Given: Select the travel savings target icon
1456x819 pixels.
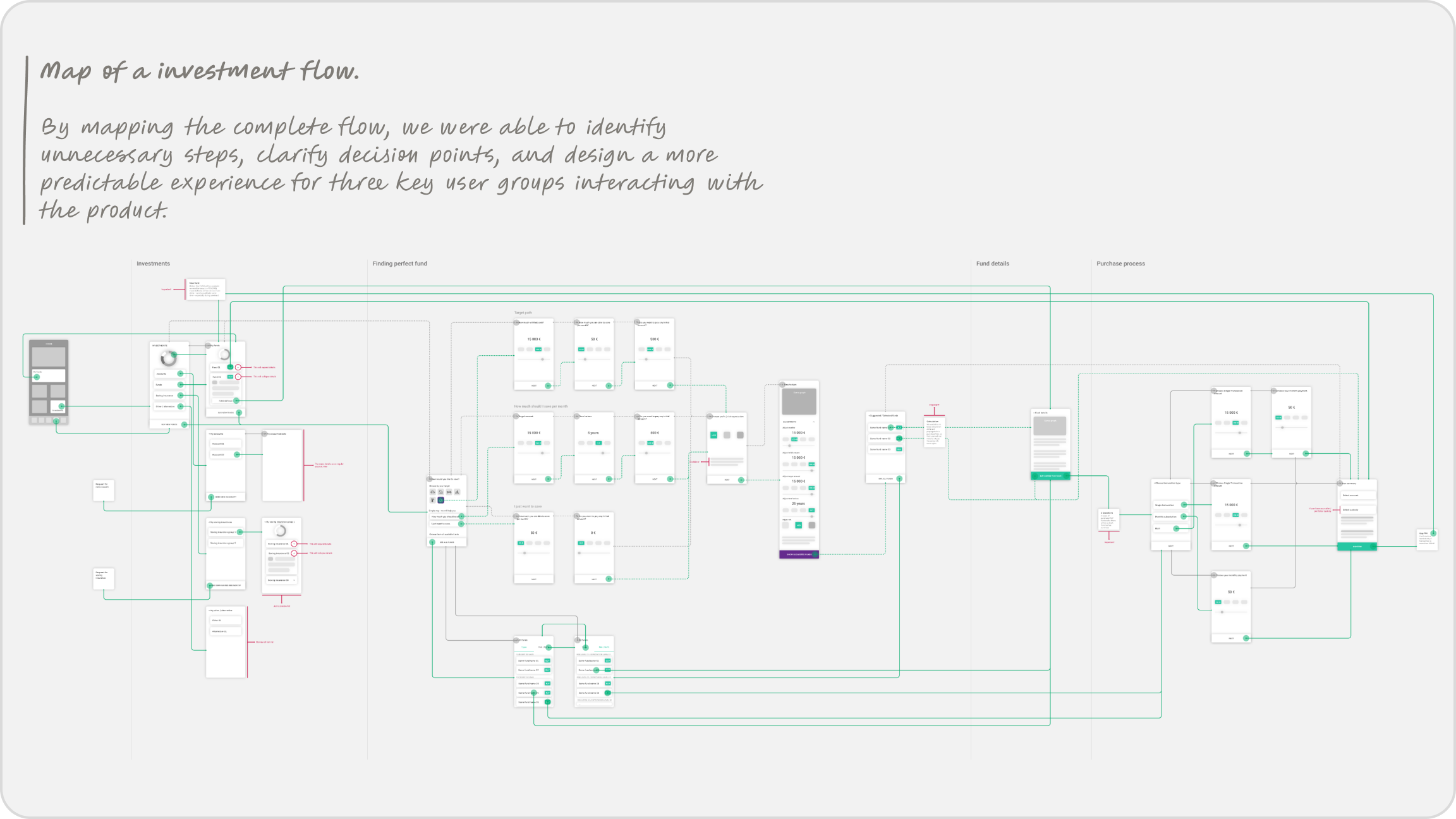Looking at the screenshot, I should click(449, 492).
